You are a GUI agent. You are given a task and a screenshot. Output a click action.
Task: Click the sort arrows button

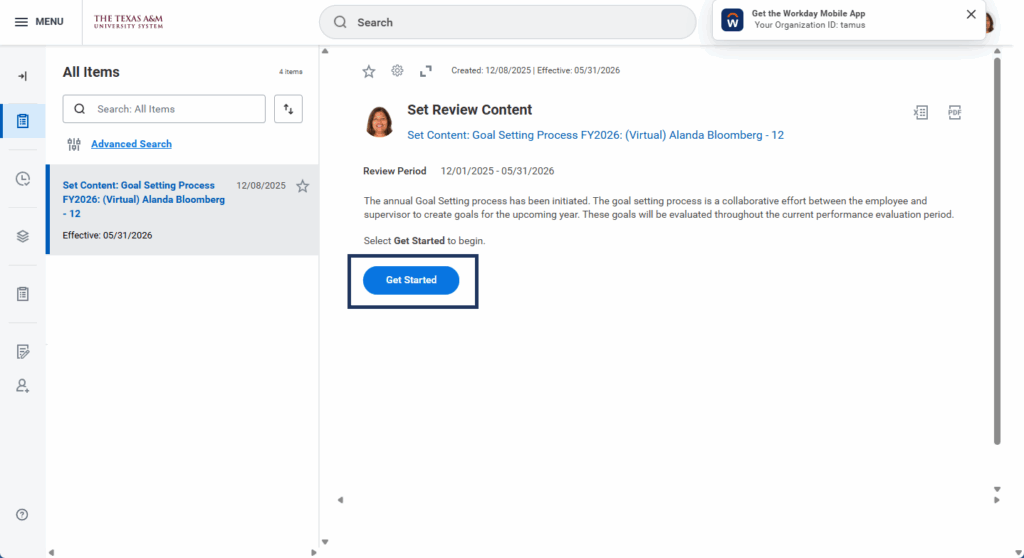click(288, 109)
